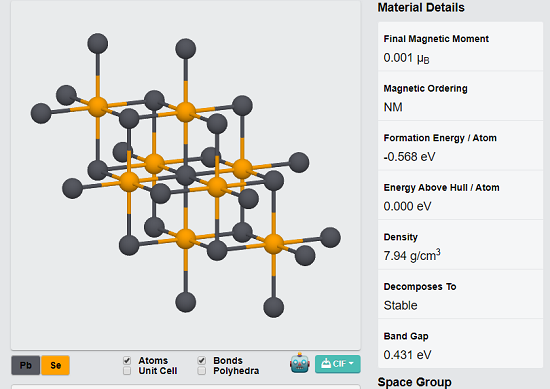The width and height of the screenshot is (550, 389).
Task: Click the density value 7.94 g/cm3
Action: point(412,255)
